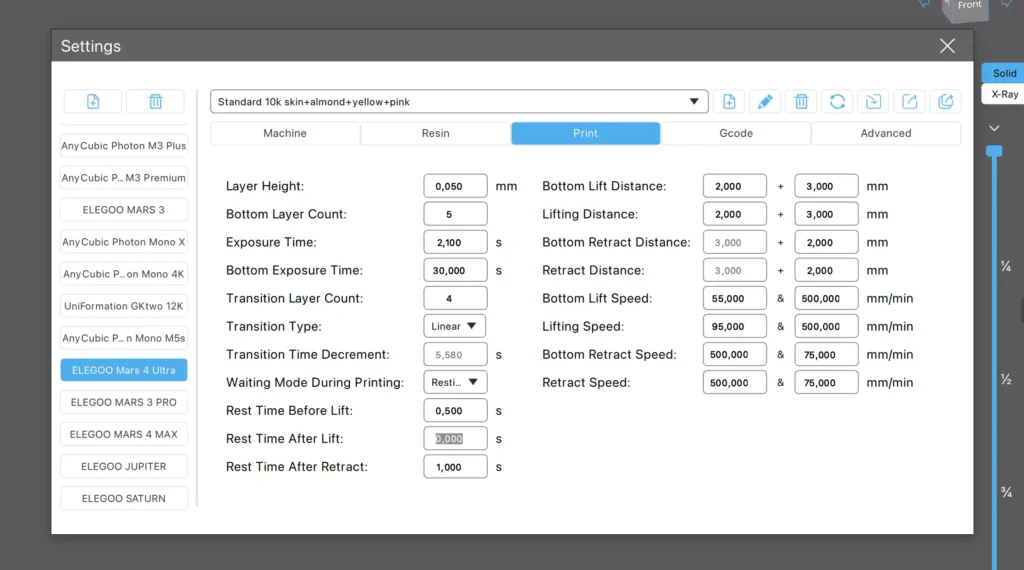1024x570 pixels.
Task: Click the export-all stacked boxes icon
Action: (x=945, y=101)
